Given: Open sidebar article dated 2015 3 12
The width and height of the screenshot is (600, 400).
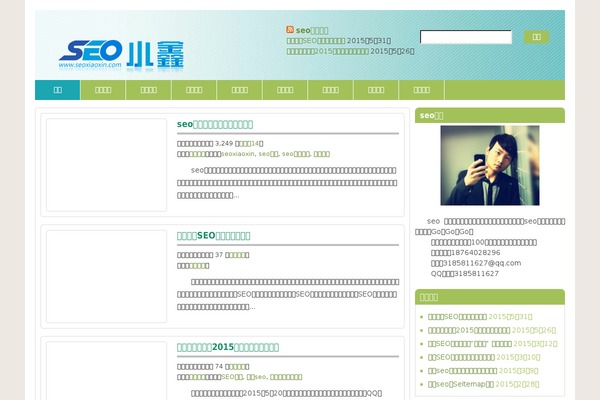Looking at the screenshot, I should coord(470,344).
